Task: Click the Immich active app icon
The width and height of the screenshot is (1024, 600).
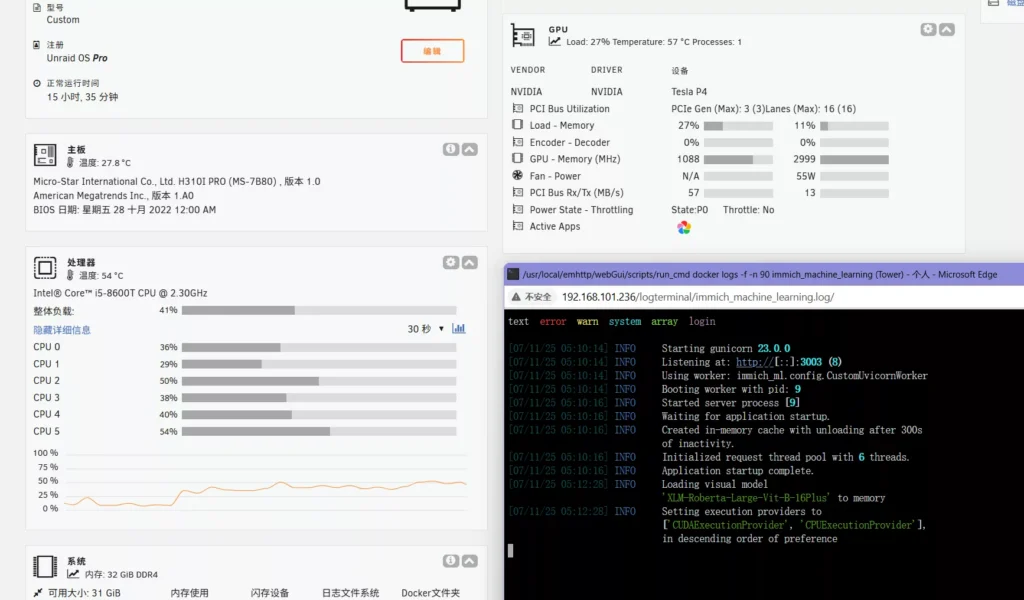Action: [684, 227]
